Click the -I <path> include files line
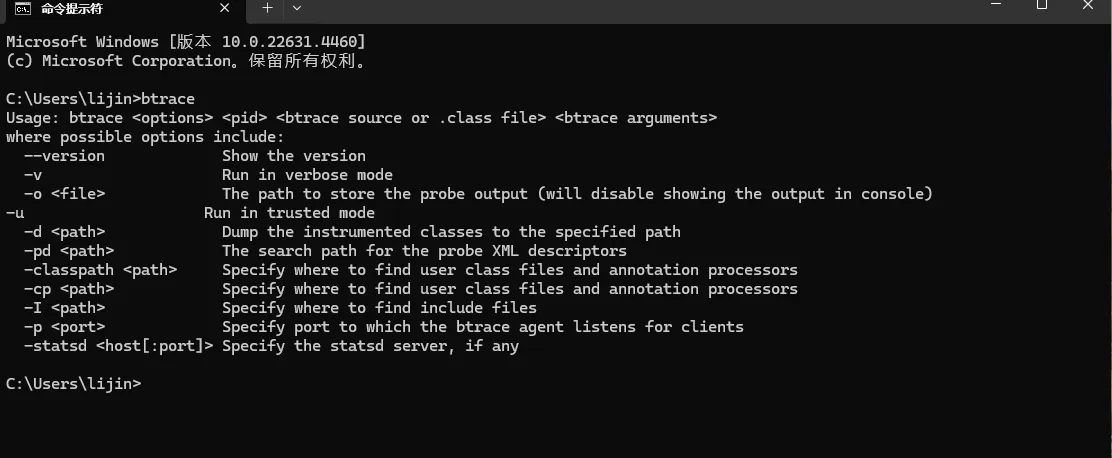The width and height of the screenshot is (1112, 458). point(280,308)
